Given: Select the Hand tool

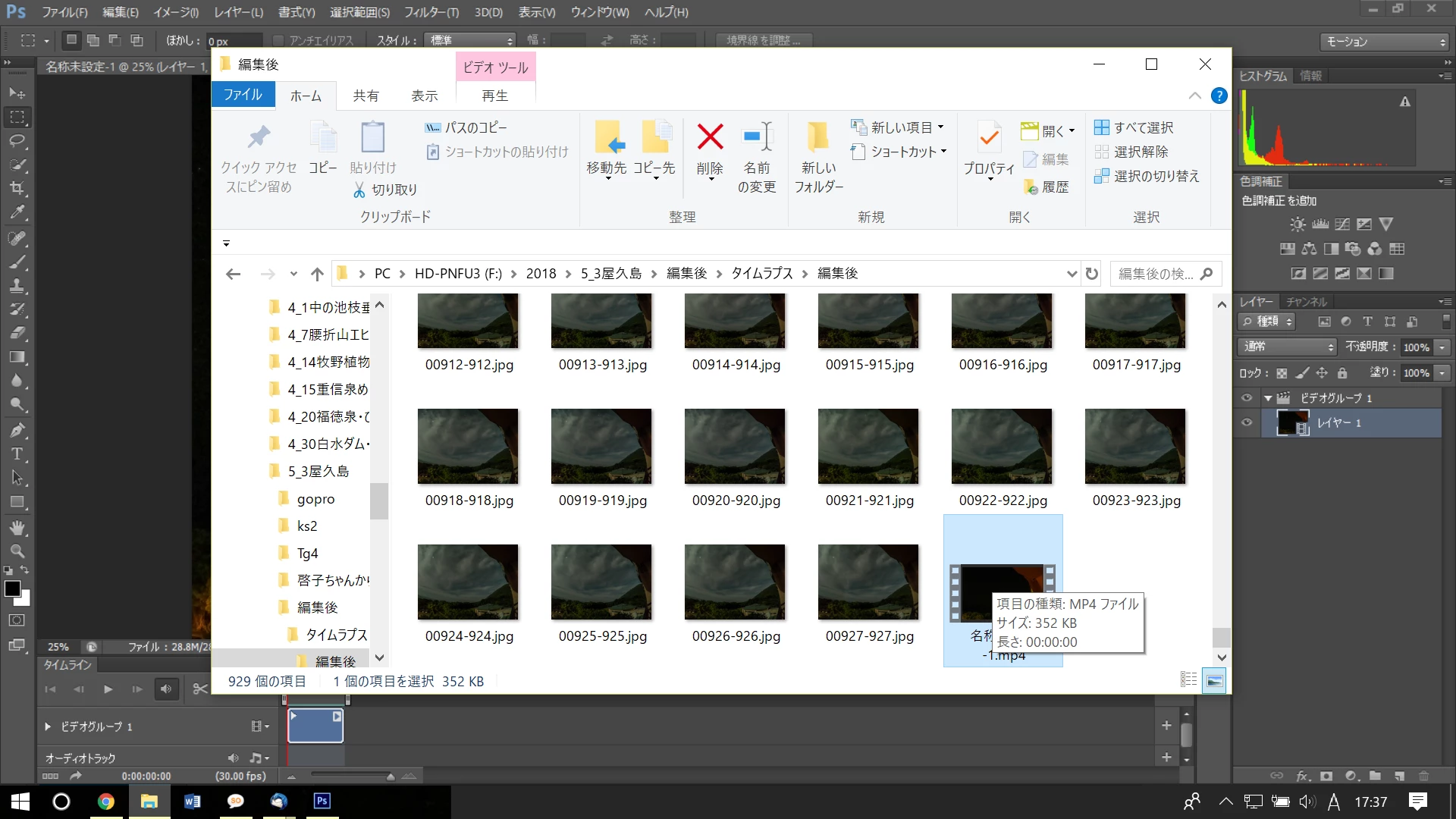Looking at the screenshot, I should point(17,528).
